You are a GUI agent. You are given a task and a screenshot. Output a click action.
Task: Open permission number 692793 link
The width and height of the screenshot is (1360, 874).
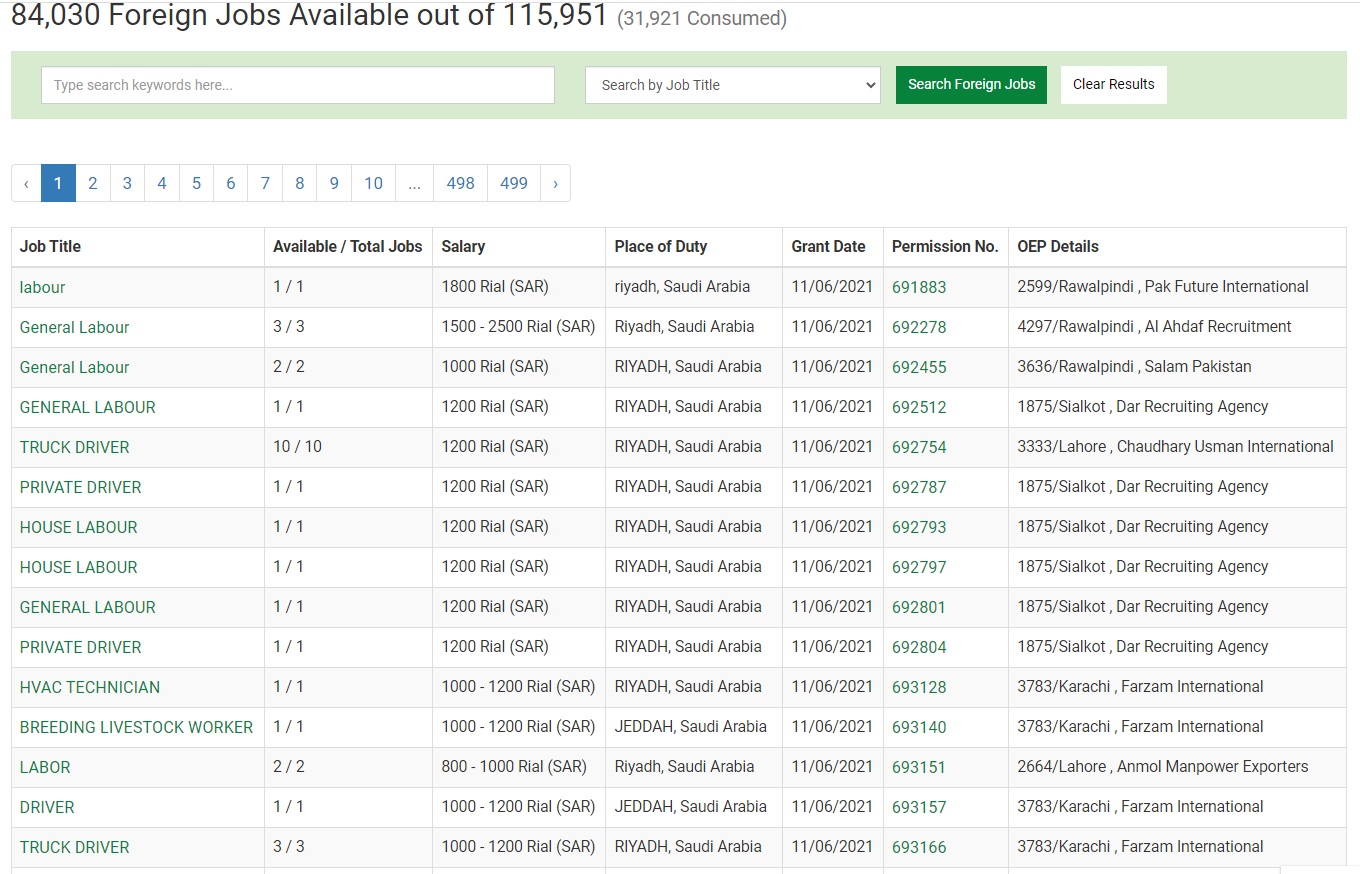[919, 527]
